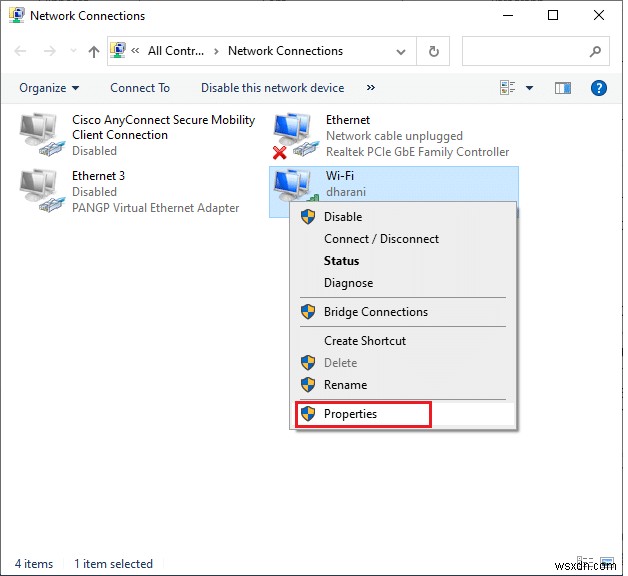
Task: Select the Ethernet 3 adapter icon
Action: coord(42,191)
